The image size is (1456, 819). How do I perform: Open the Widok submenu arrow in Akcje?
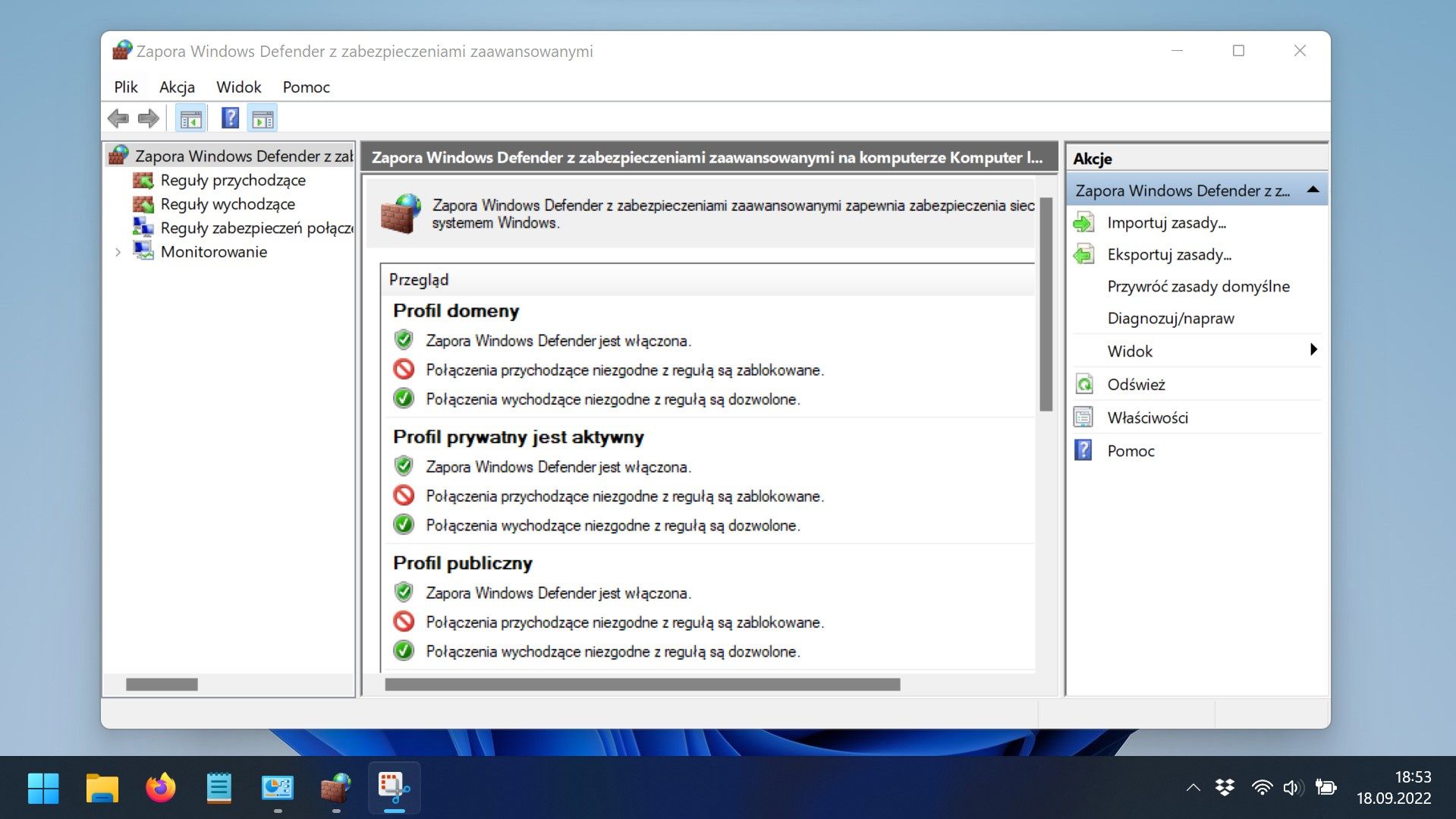click(x=1313, y=350)
